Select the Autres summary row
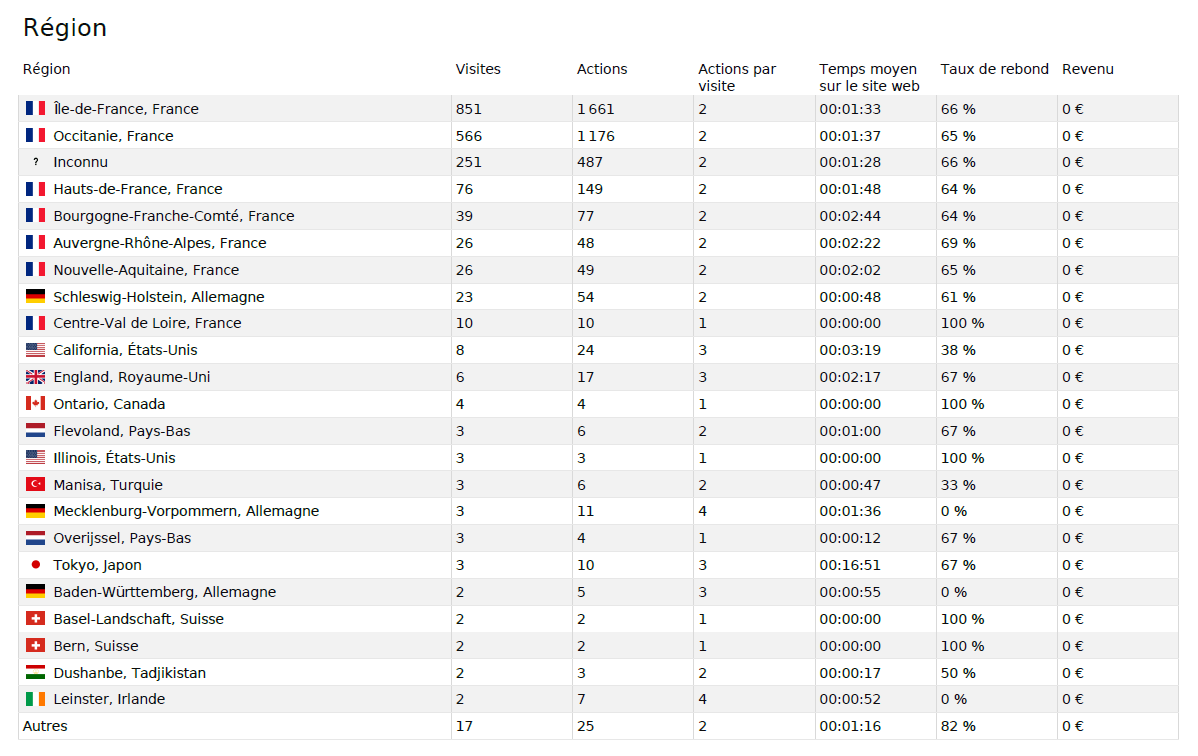 click(45, 726)
